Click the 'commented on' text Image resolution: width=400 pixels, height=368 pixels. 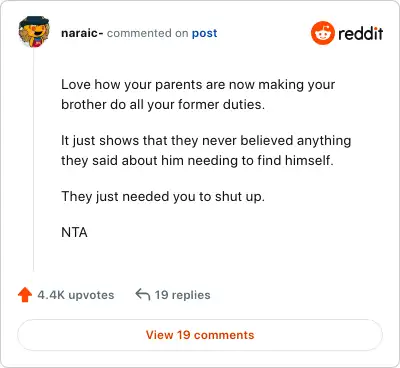(x=148, y=33)
